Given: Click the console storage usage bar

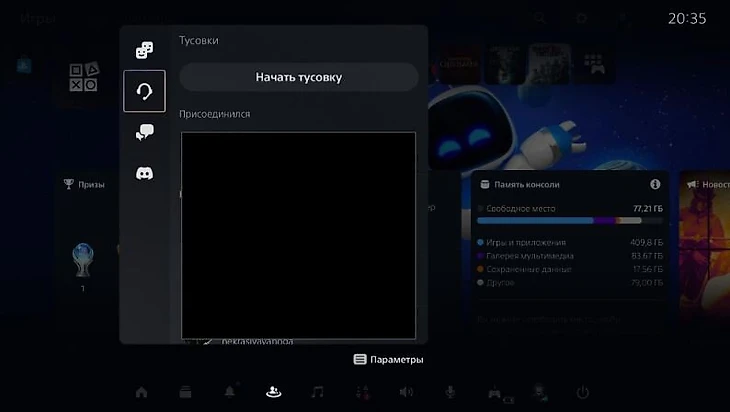Looking at the screenshot, I should coord(570,220).
